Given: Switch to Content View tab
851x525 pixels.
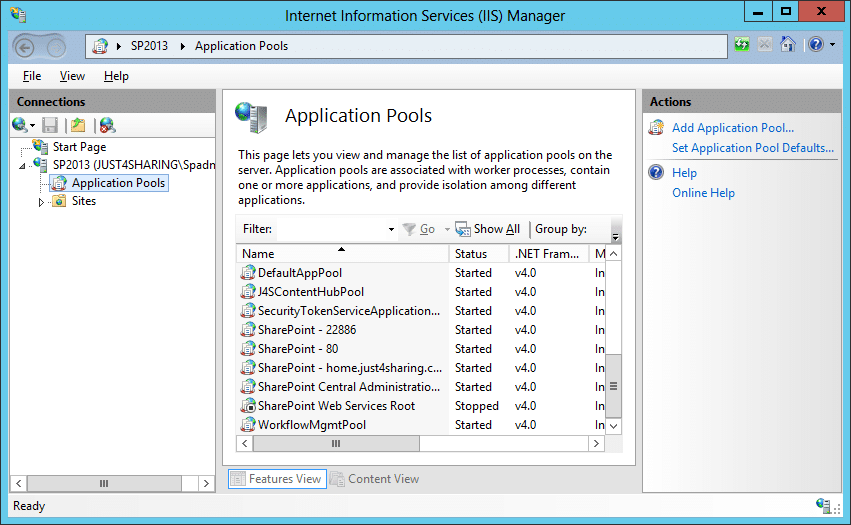Looking at the screenshot, I should pos(375,479).
